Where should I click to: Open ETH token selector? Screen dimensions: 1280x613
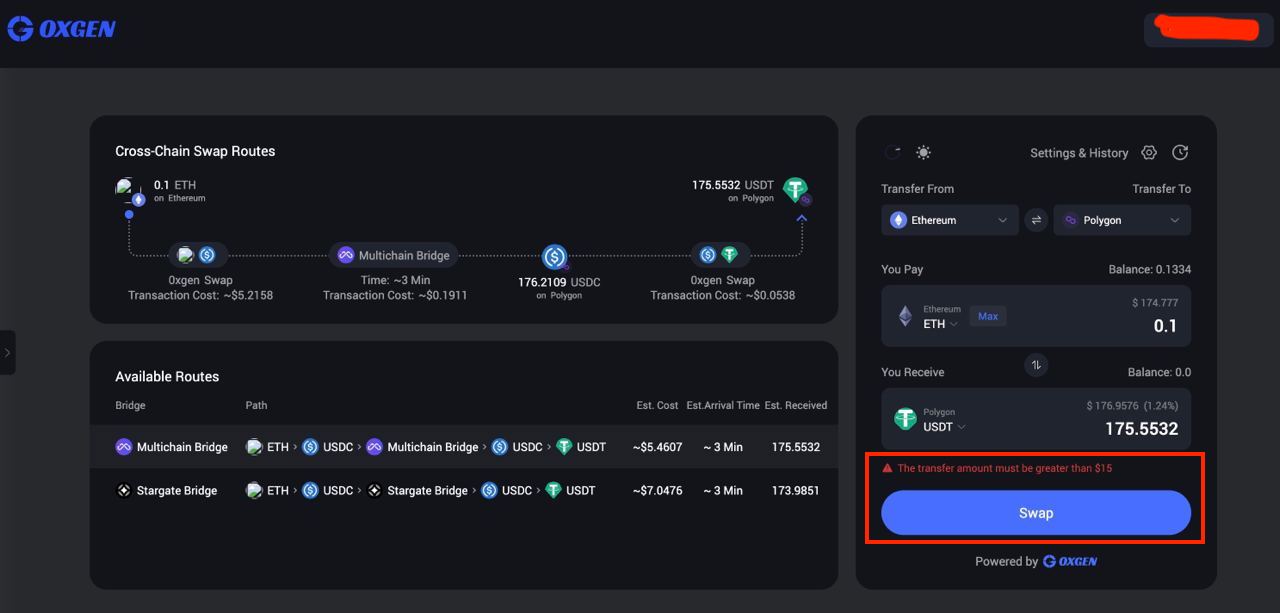coord(940,323)
